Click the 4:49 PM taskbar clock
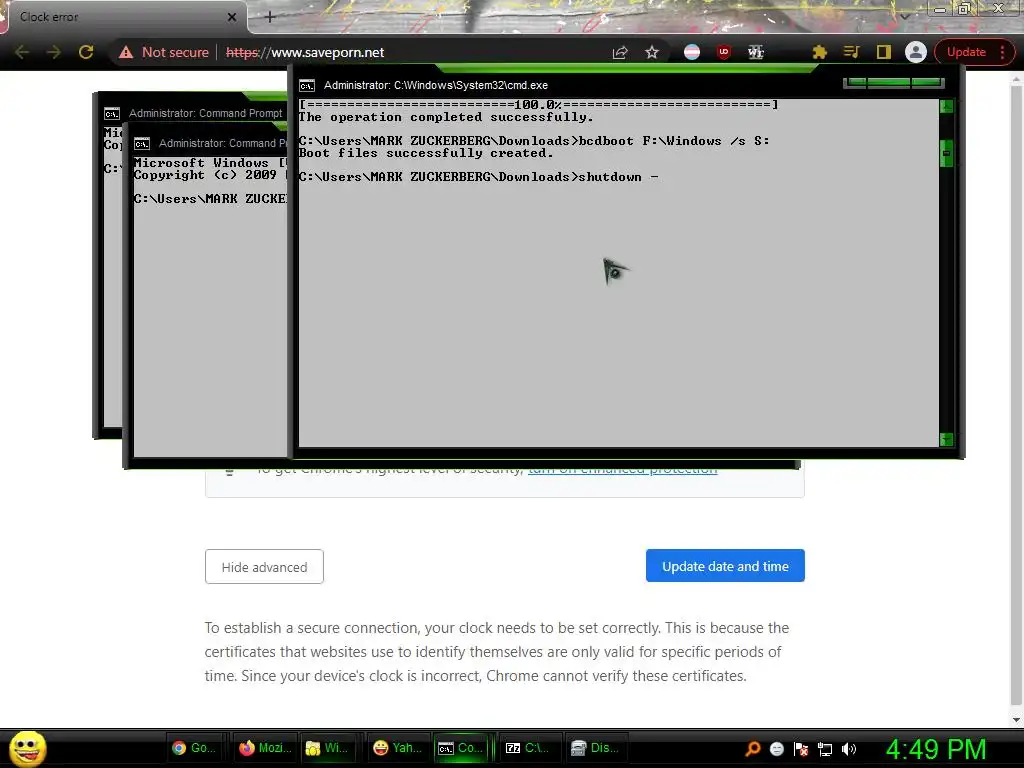This screenshot has width=1024, height=768. click(936, 749)
